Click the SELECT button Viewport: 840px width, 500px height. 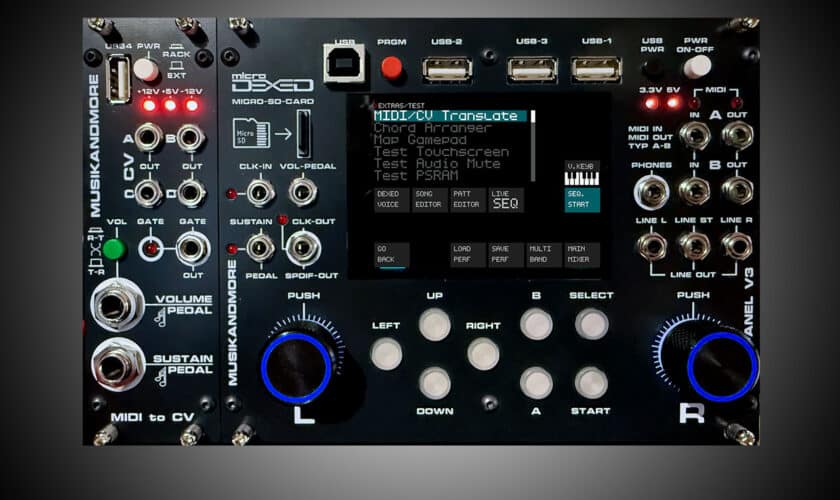tap(591, 324)
